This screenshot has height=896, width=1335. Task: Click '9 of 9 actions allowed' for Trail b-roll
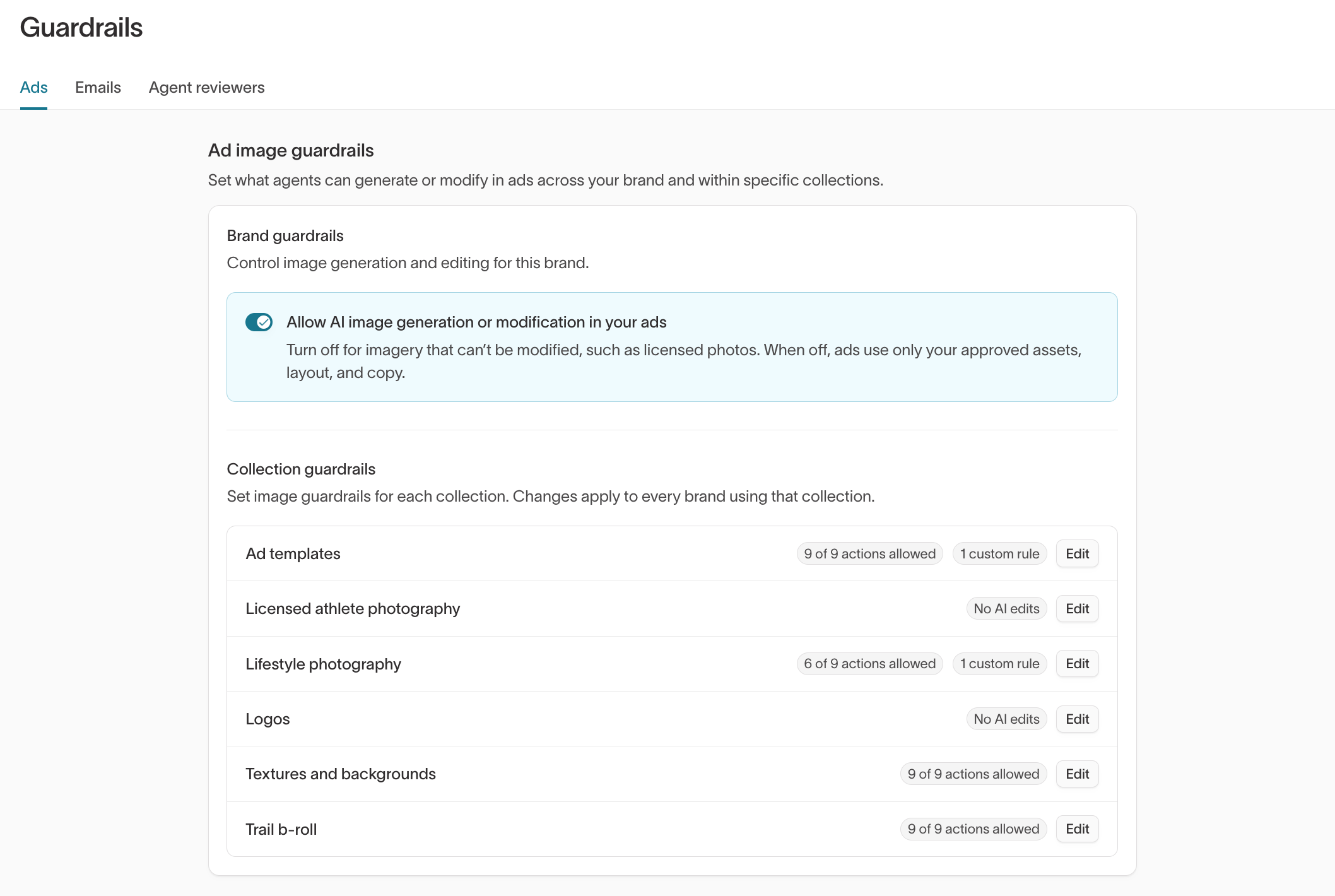click(x=973, y=828)
